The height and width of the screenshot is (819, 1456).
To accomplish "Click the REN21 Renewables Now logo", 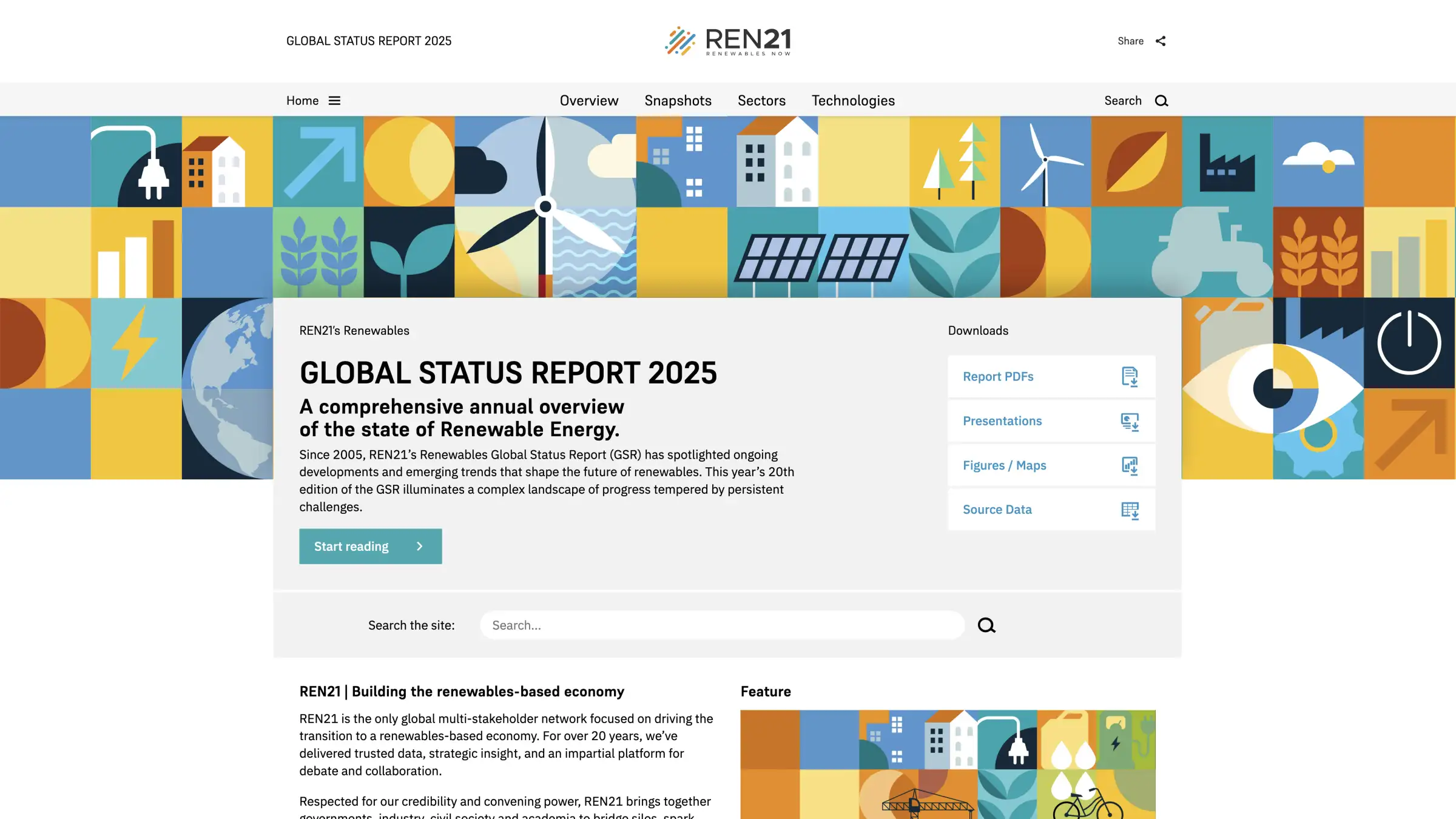I will click(728, 41).
